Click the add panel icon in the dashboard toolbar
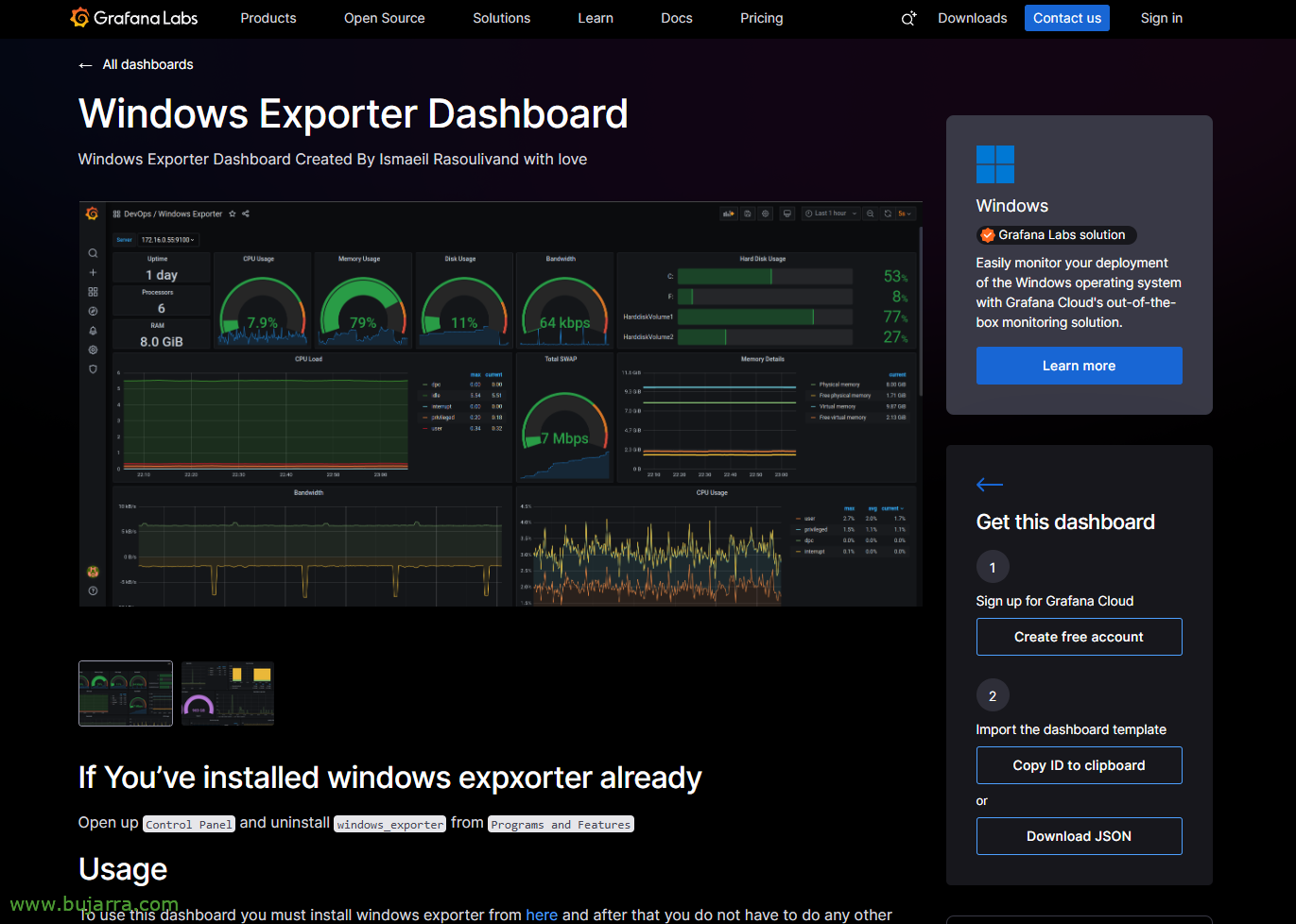1296x924 pixels. click(x=729, y=214)
